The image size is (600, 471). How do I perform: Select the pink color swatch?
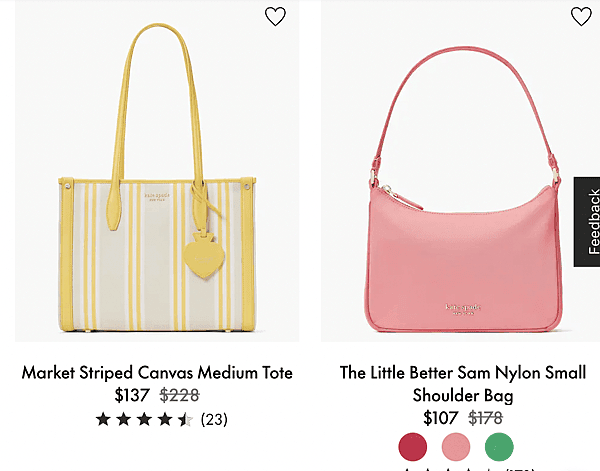pos(456,447)
